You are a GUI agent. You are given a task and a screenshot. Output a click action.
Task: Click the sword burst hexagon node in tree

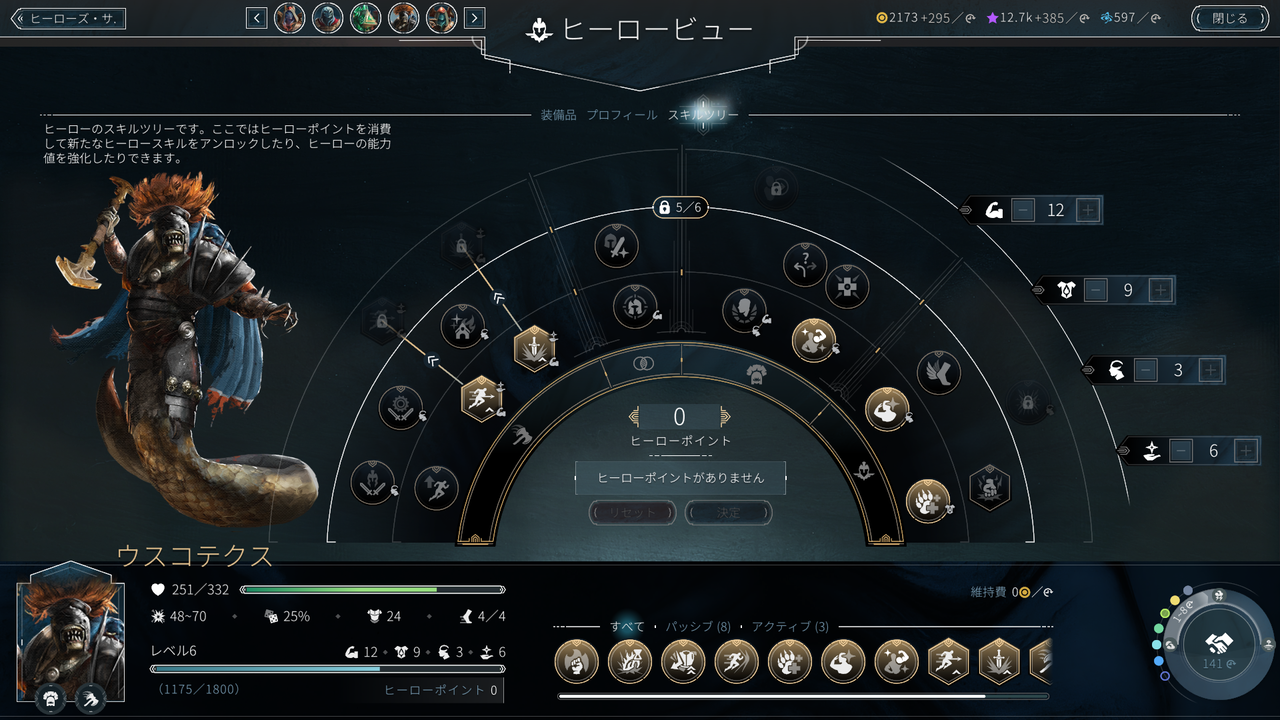(535, 348)
